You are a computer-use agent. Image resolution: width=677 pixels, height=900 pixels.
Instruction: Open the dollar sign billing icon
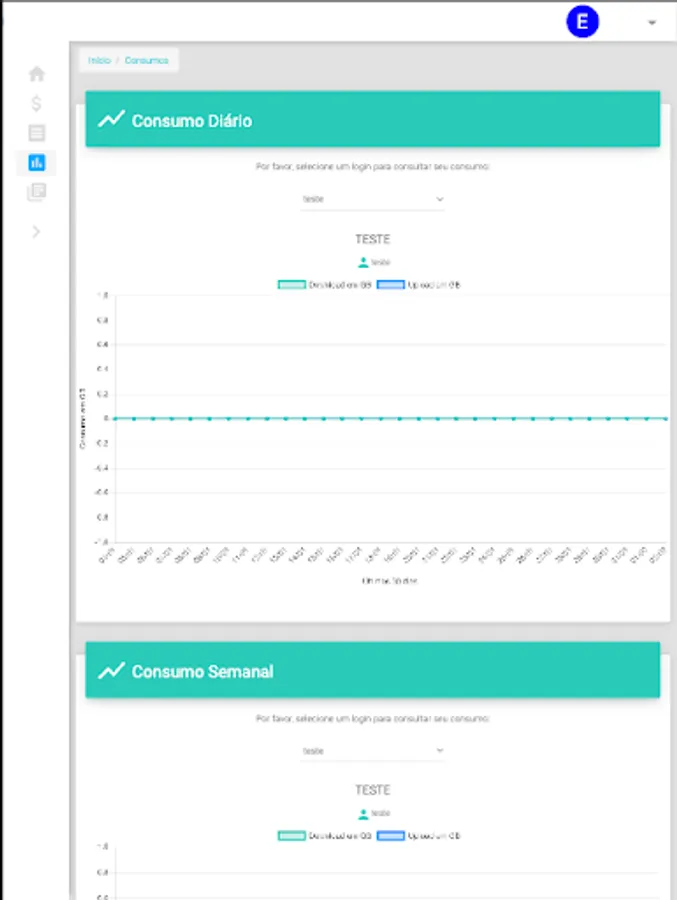[x=36, y=103]
